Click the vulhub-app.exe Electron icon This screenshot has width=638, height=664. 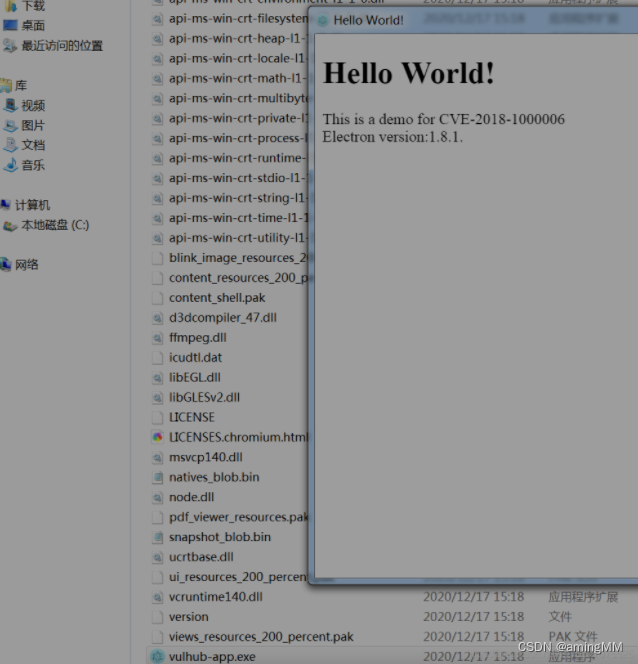point(157,656)
